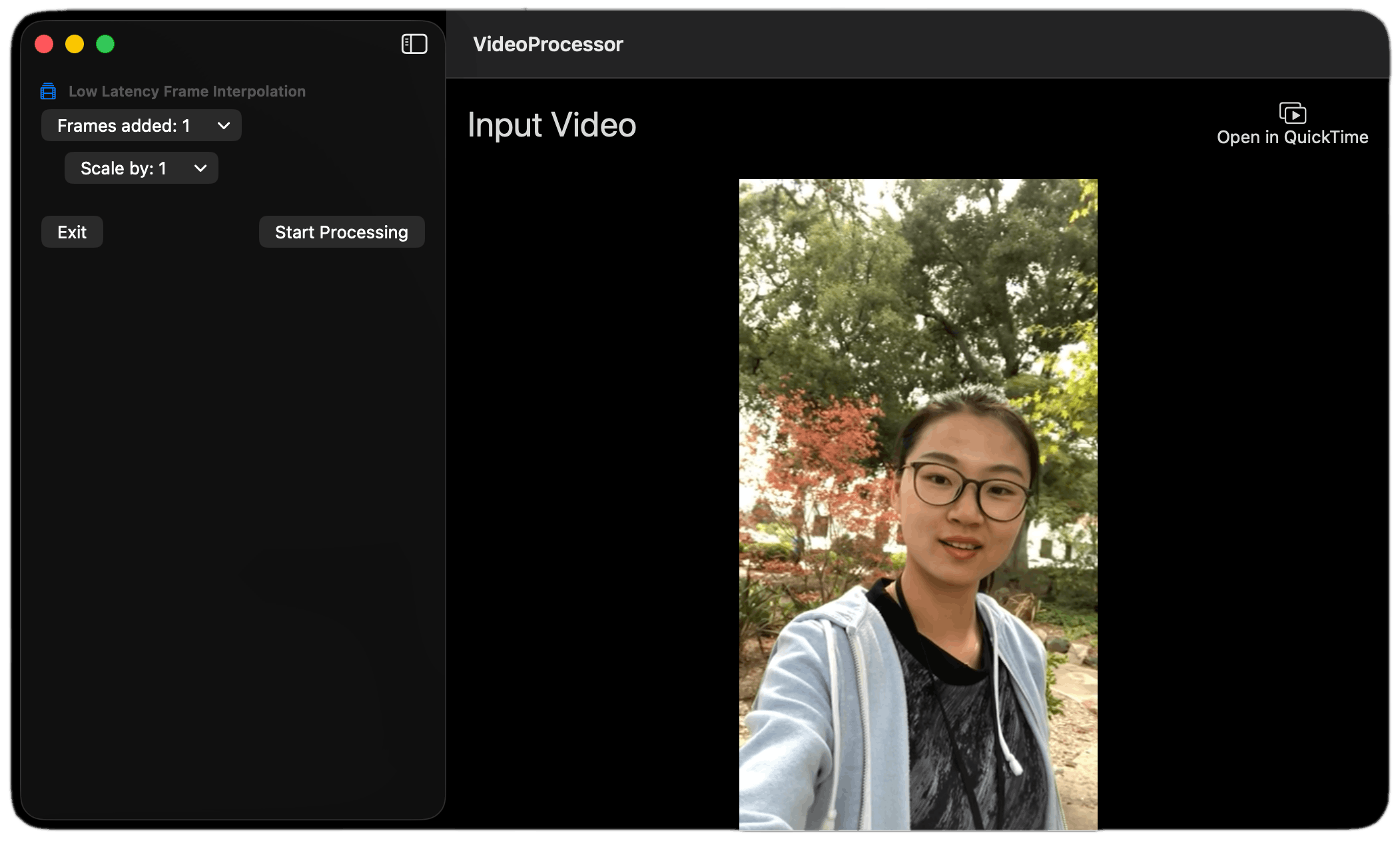Maximize the window with green button
The height and width of the screenshot is (843, 1400).
click(x=105, y=44)
